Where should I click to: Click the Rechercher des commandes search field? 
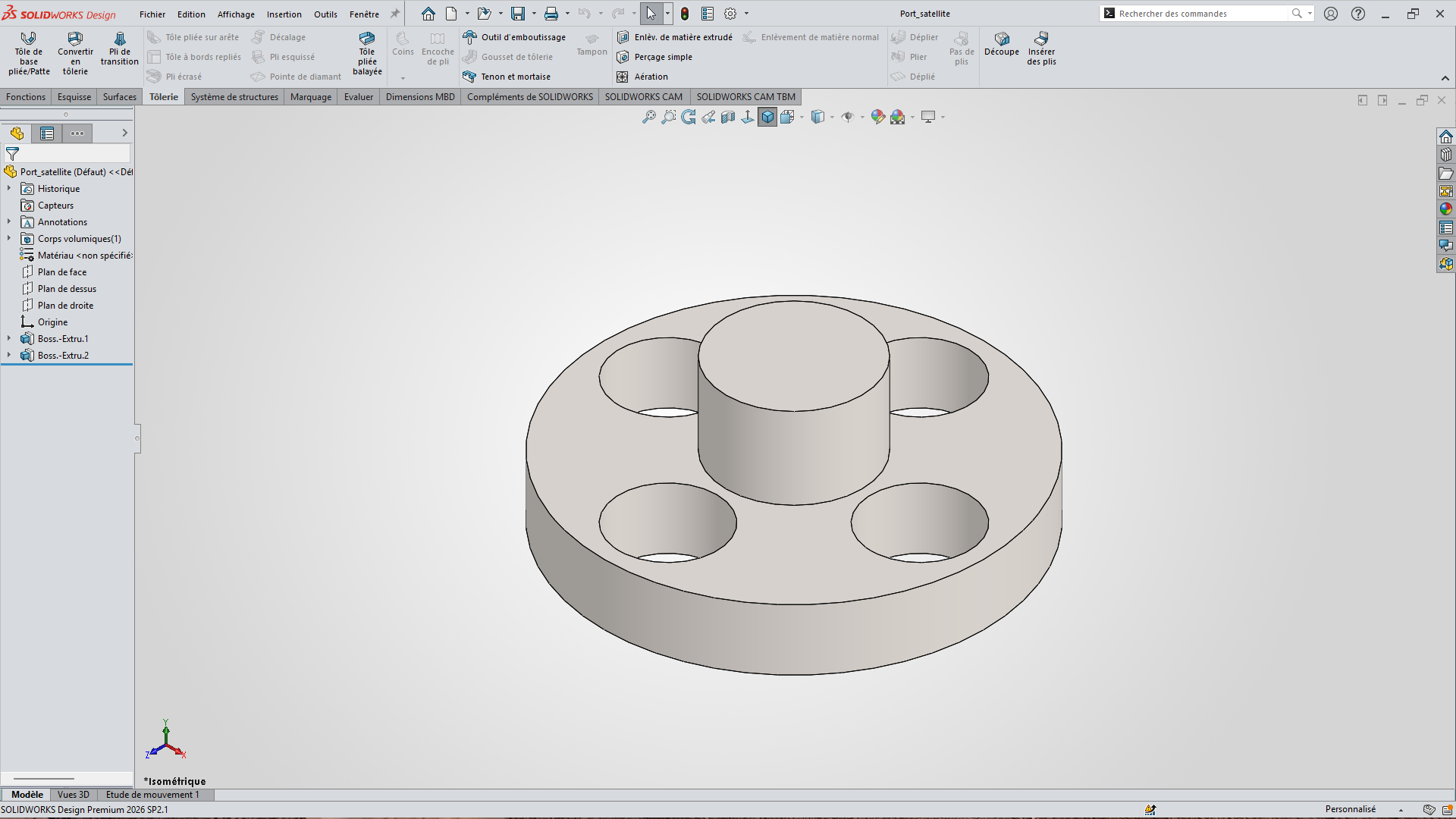(1202, 14)
